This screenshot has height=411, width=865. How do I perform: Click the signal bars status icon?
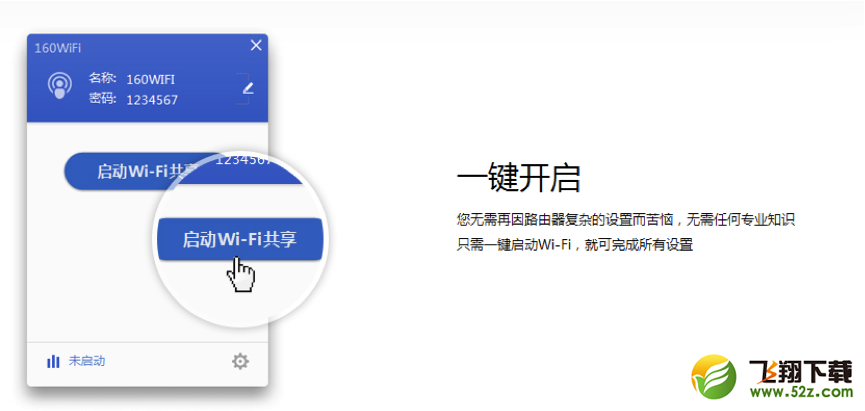coord(53,362)
